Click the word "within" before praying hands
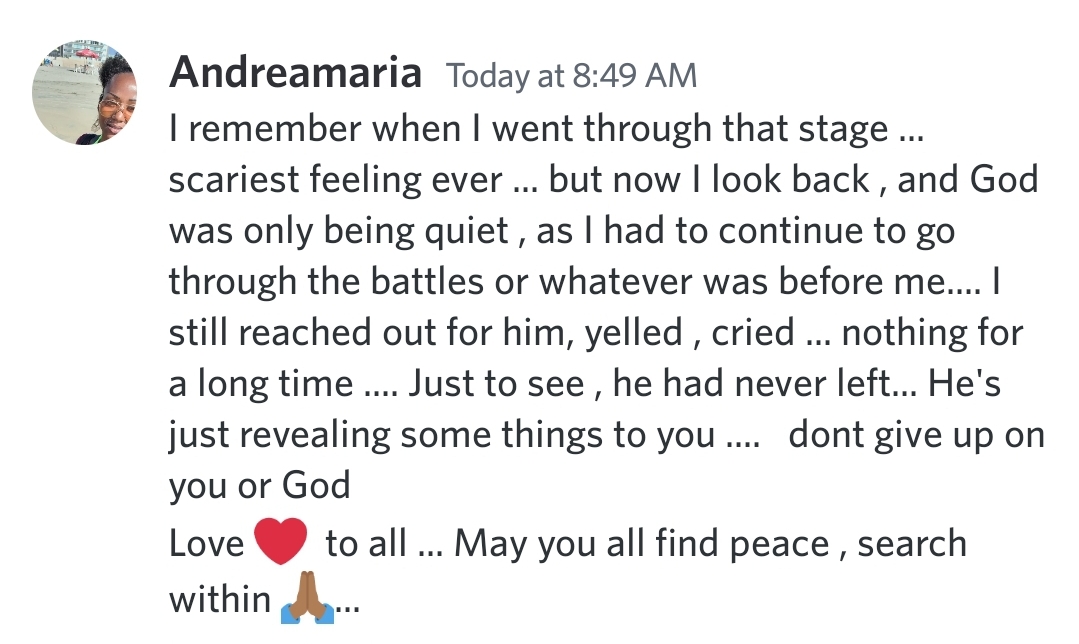Viewport: 1079px width, 644px height. click(x=219, y=598)
